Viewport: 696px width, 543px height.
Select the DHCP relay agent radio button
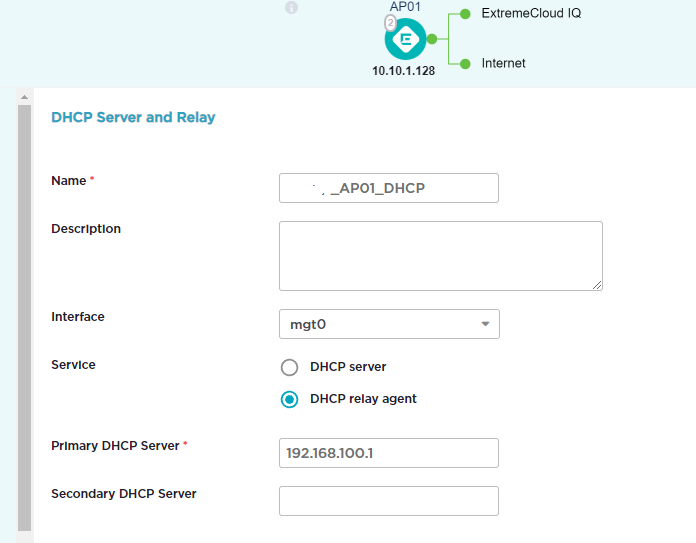tap(290, 399)
